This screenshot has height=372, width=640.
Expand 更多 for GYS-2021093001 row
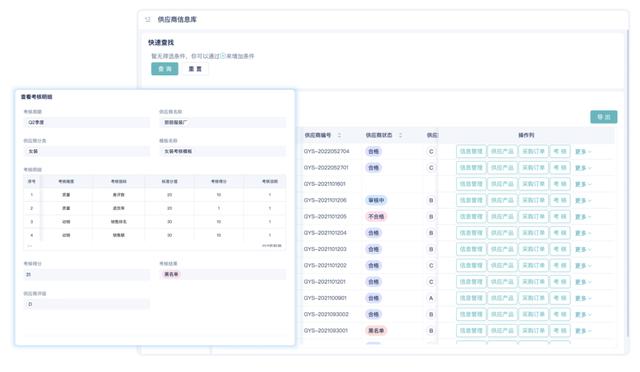583,331
